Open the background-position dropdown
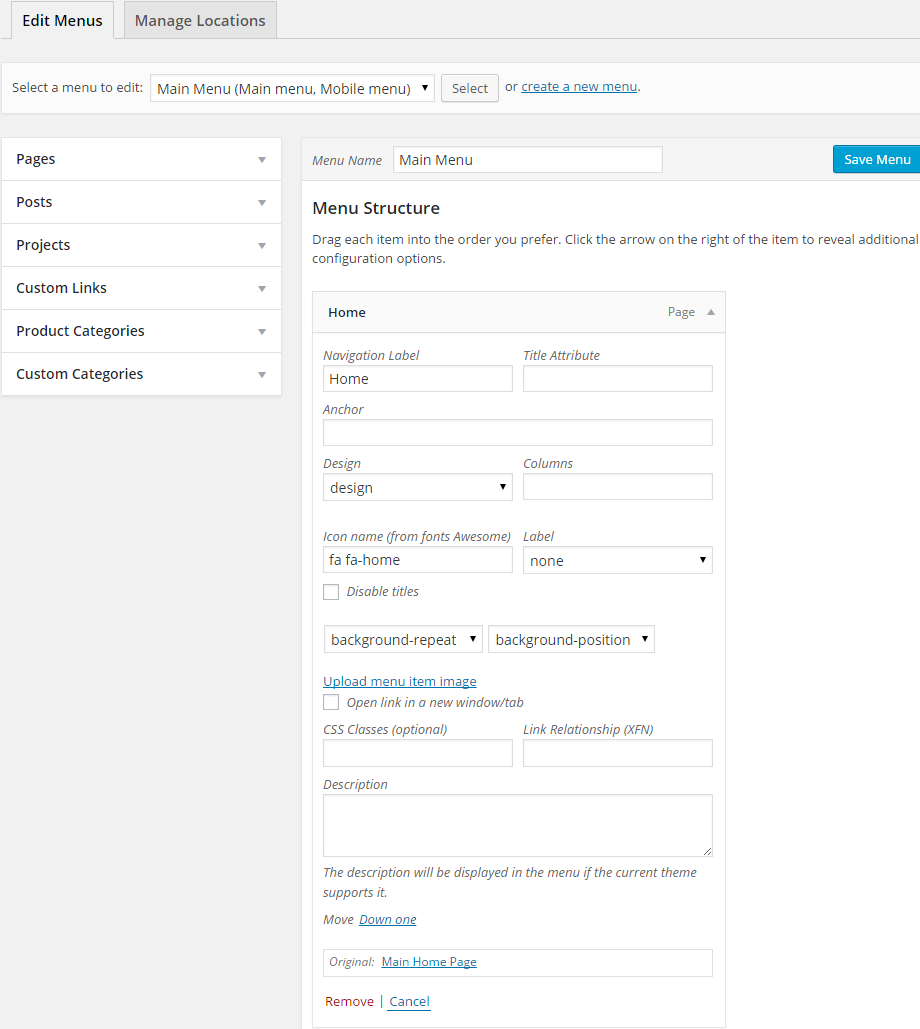 [571, 640]
